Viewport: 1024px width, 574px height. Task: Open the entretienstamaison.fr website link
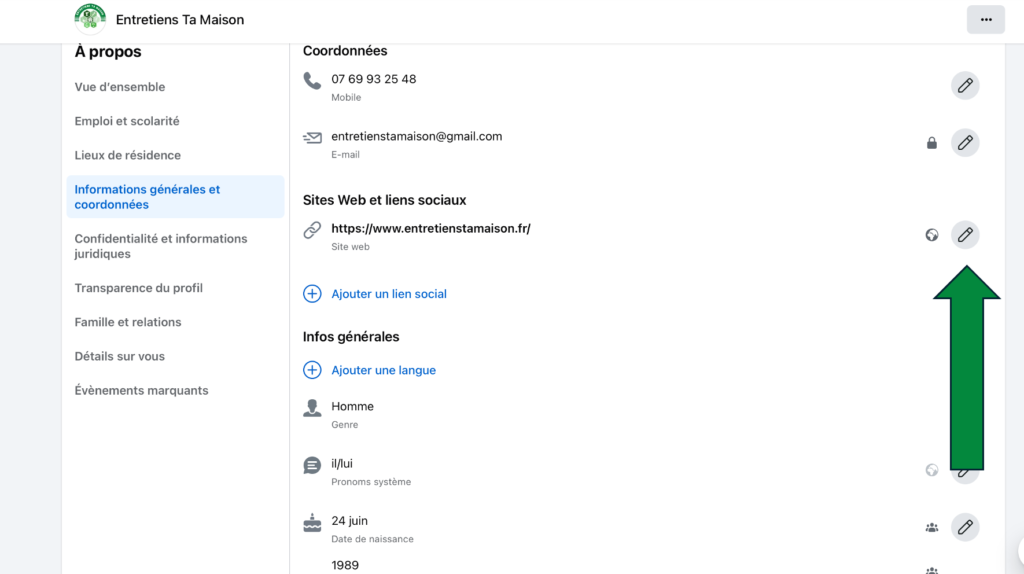[431, 228]
